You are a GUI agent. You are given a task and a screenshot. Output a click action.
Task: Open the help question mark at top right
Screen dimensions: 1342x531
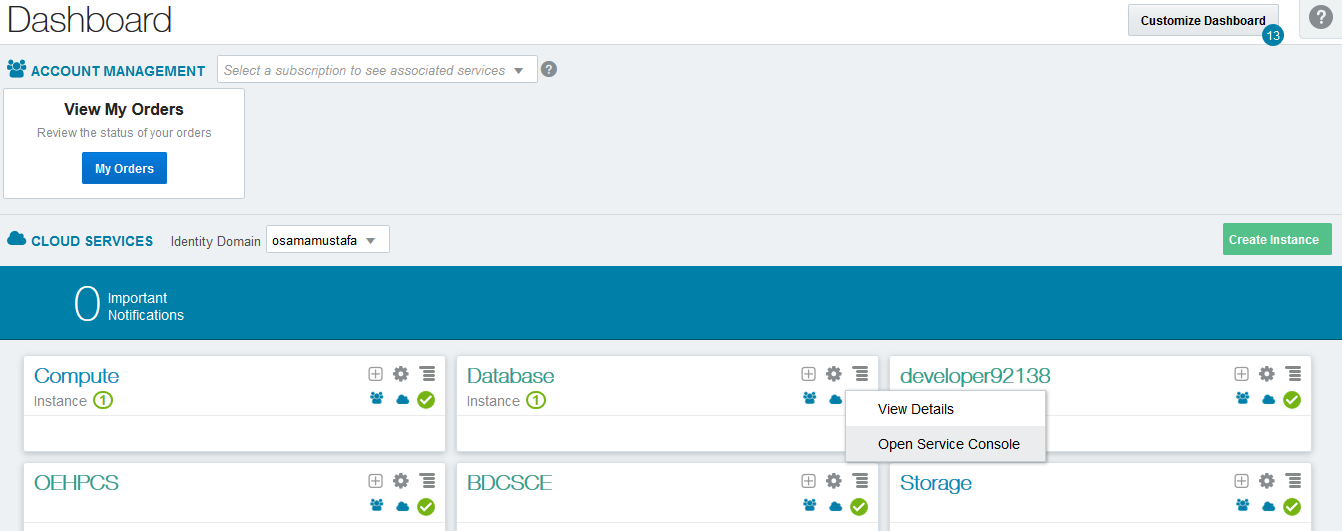pos(1320,18)
